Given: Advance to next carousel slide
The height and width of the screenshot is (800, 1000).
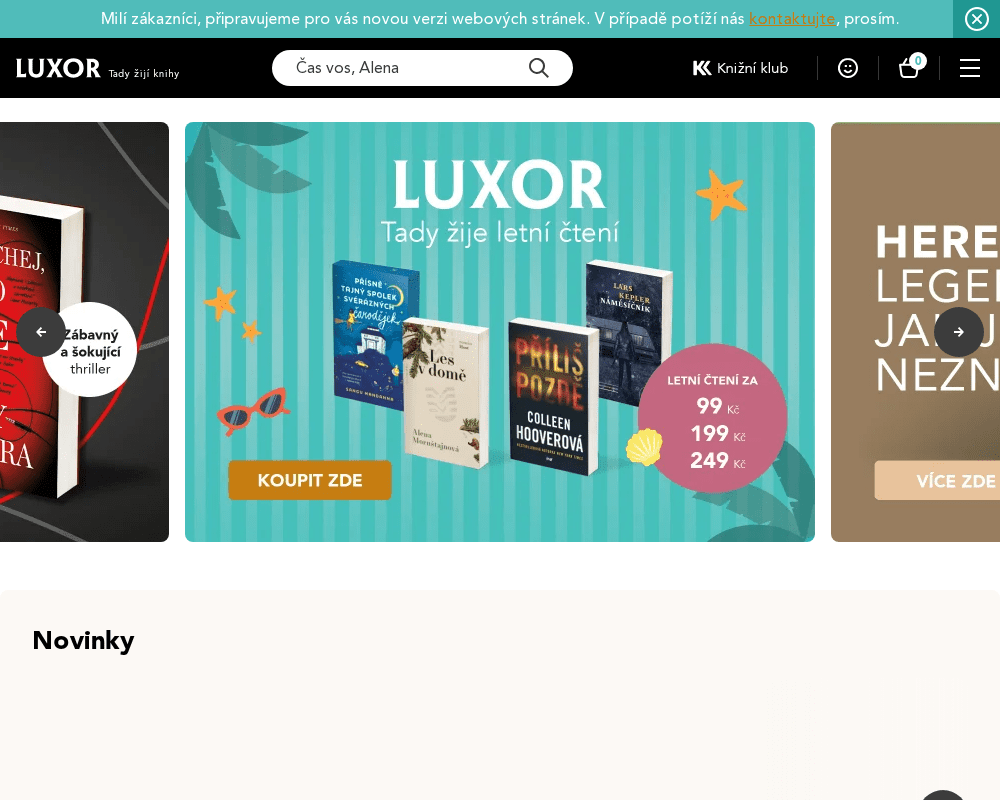Looking at the screenshot, I should (959, 332).
